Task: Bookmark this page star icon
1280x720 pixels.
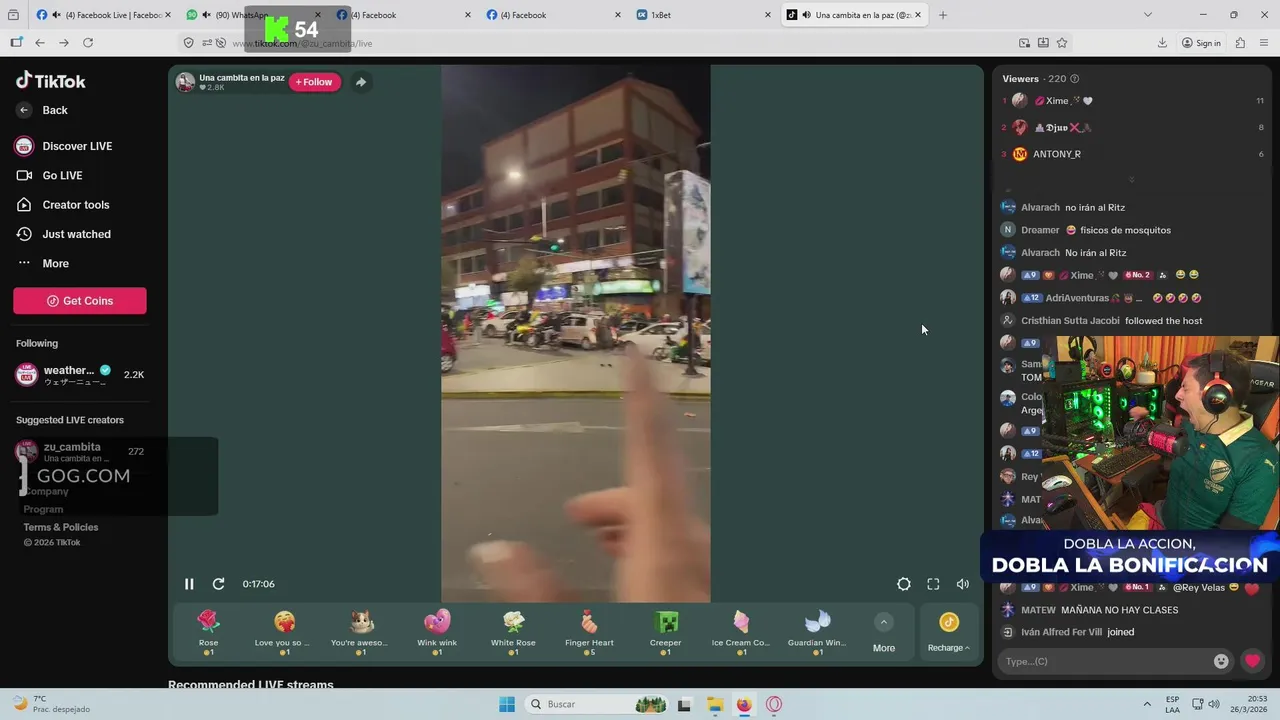Action: click(1062, 43)
